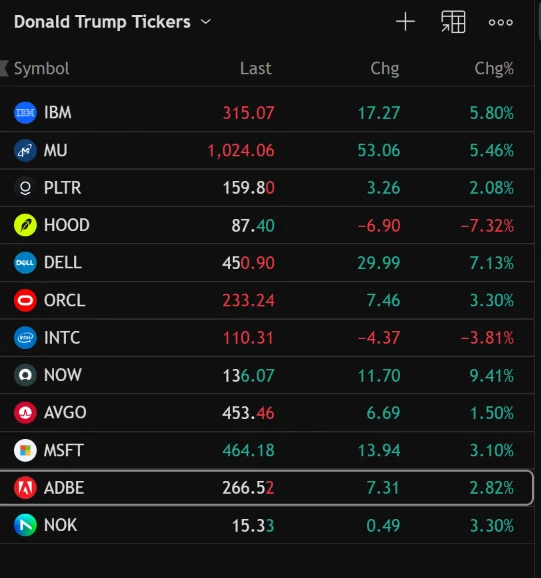The height and width of the screenshot is (578, 541).
Task: Add a symbol with the plus icon
Action: [405, 22]
